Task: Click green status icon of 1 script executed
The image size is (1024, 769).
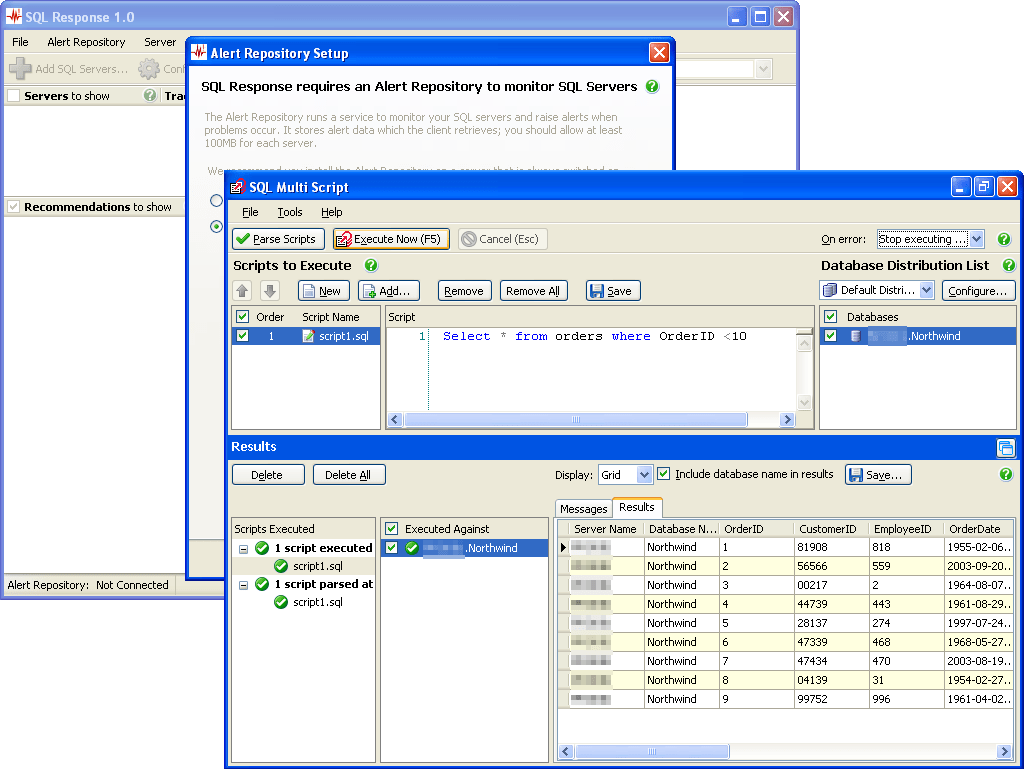Action: tap(262, 548)
